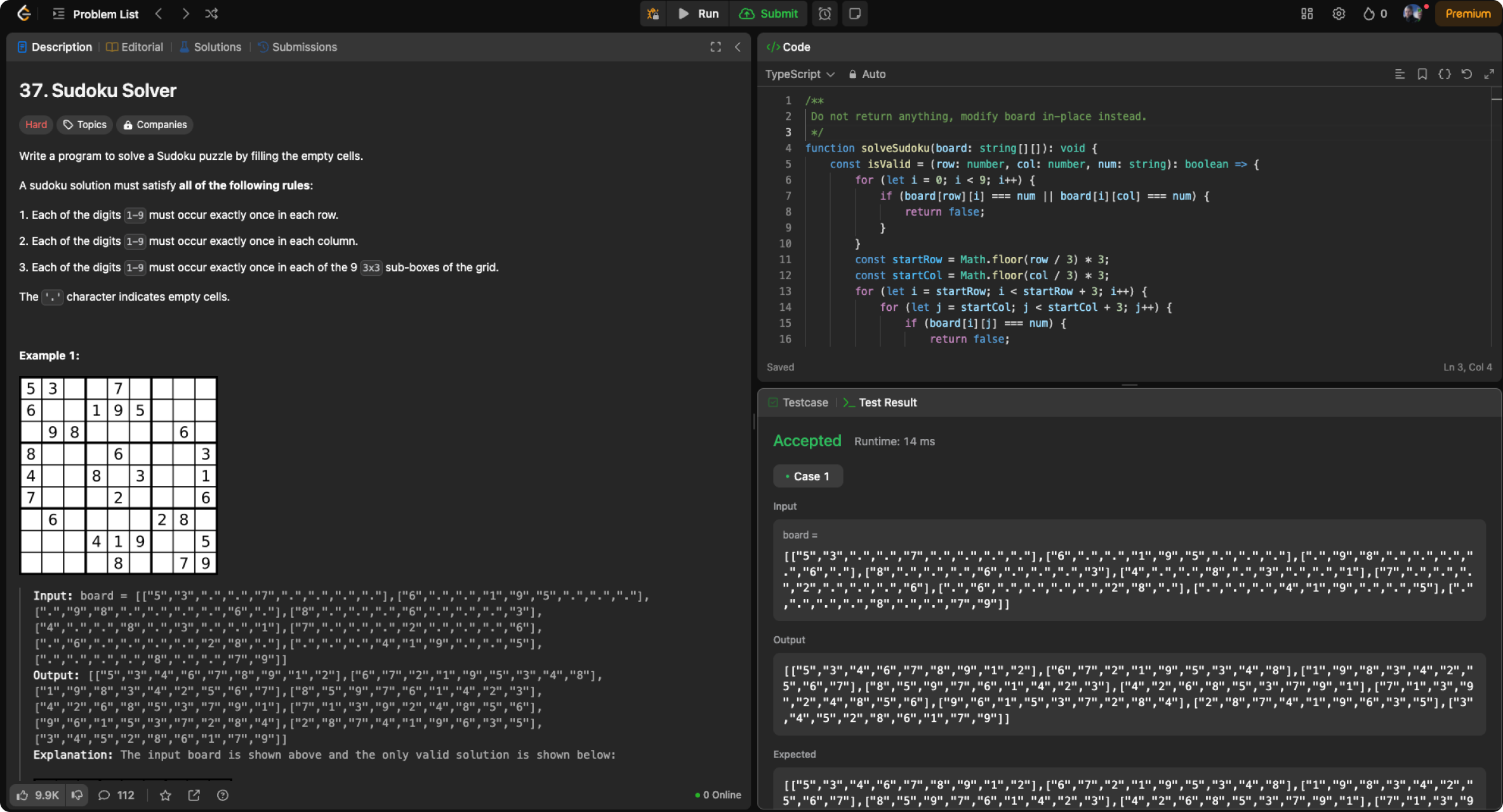This screenshot has height=812, width=1503.
Task: Submit the solution
Action: [769, 13]
